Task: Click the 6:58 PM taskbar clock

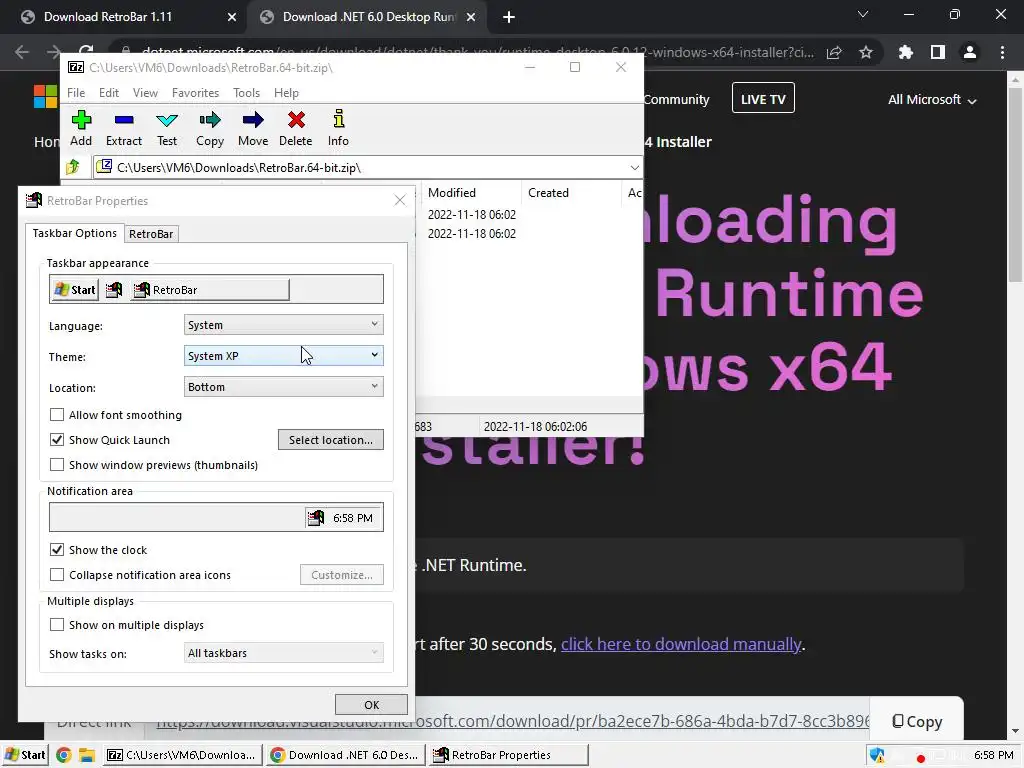Action: click(x=993, y=756)
